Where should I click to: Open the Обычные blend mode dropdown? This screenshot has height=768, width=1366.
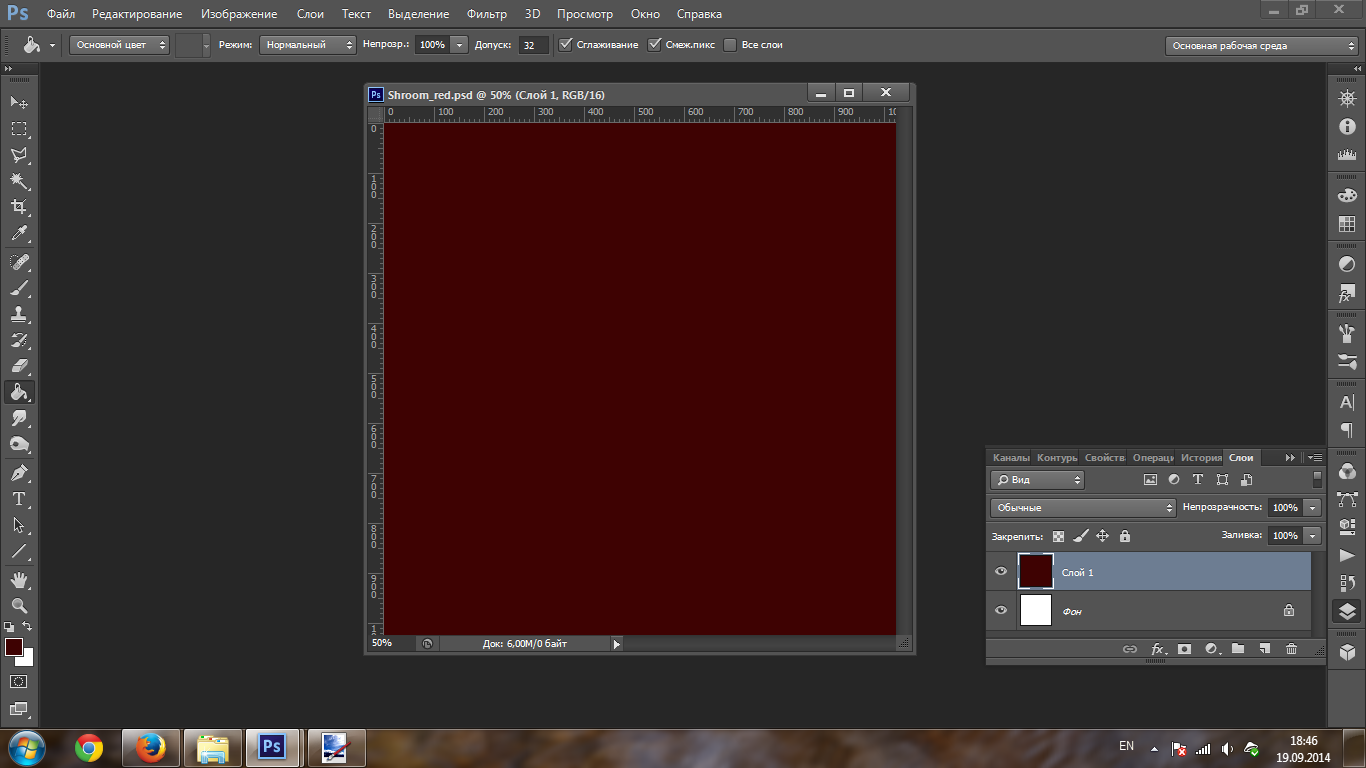[1084, 508]
